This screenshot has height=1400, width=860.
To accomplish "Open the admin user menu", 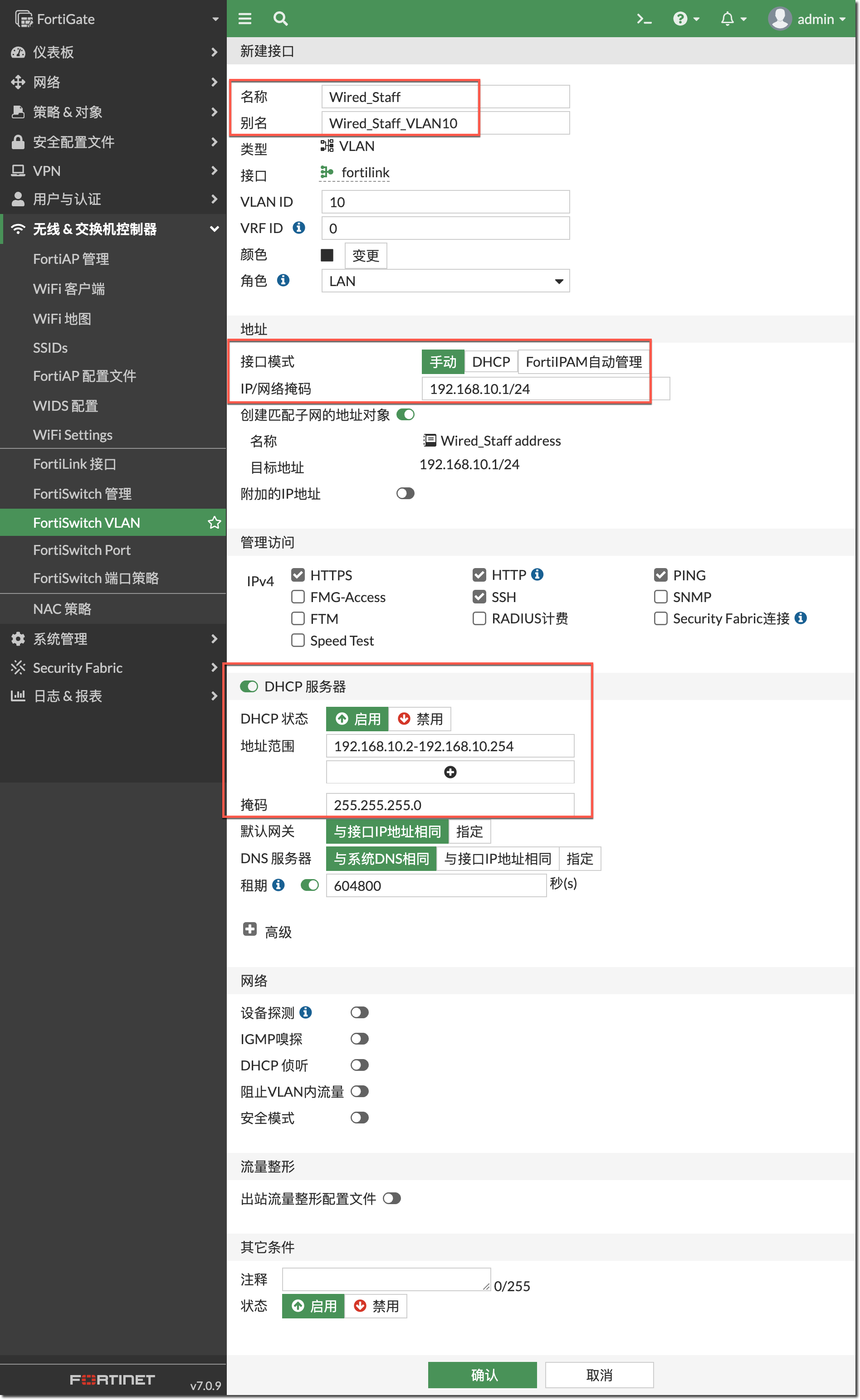I will 808,19.
